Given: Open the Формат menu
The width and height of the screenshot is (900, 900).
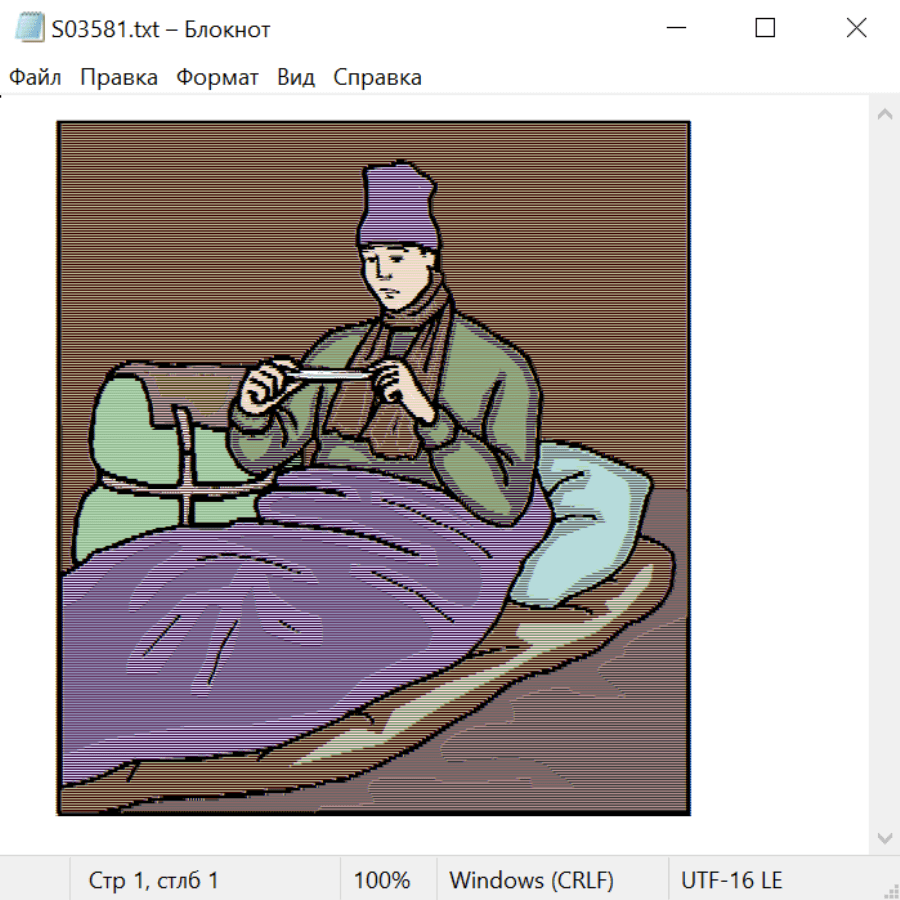Looking at the screenshot, I should pos(217,77).
